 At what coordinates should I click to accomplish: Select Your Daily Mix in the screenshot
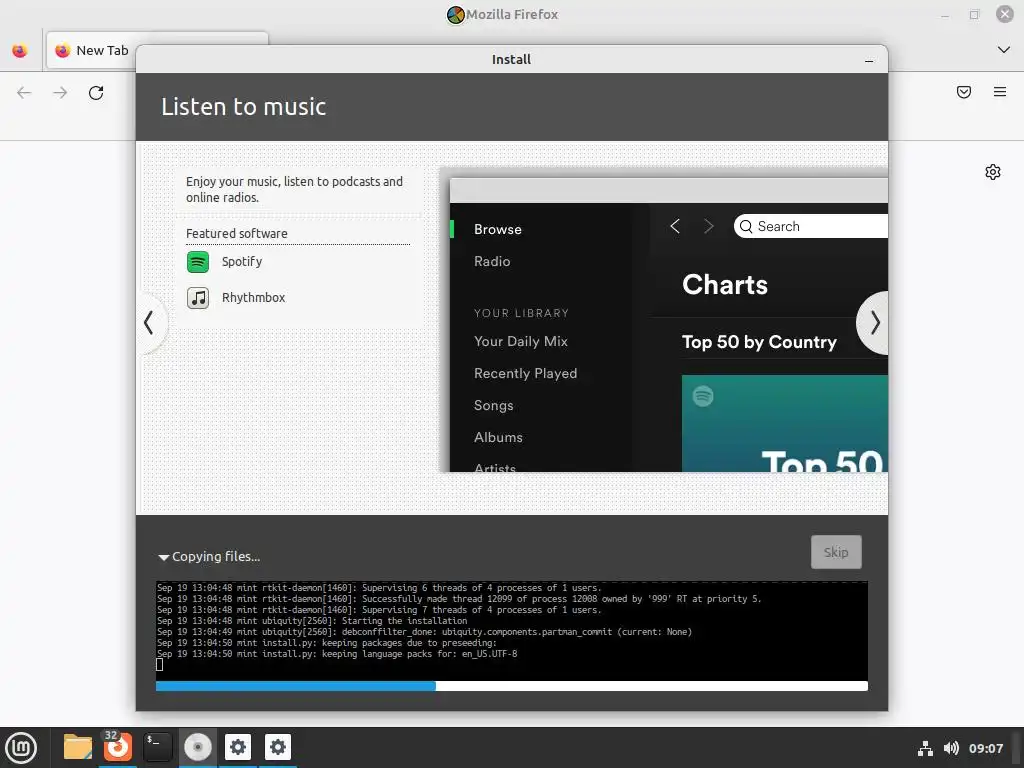pyautogui.click(x=520, y=341)
